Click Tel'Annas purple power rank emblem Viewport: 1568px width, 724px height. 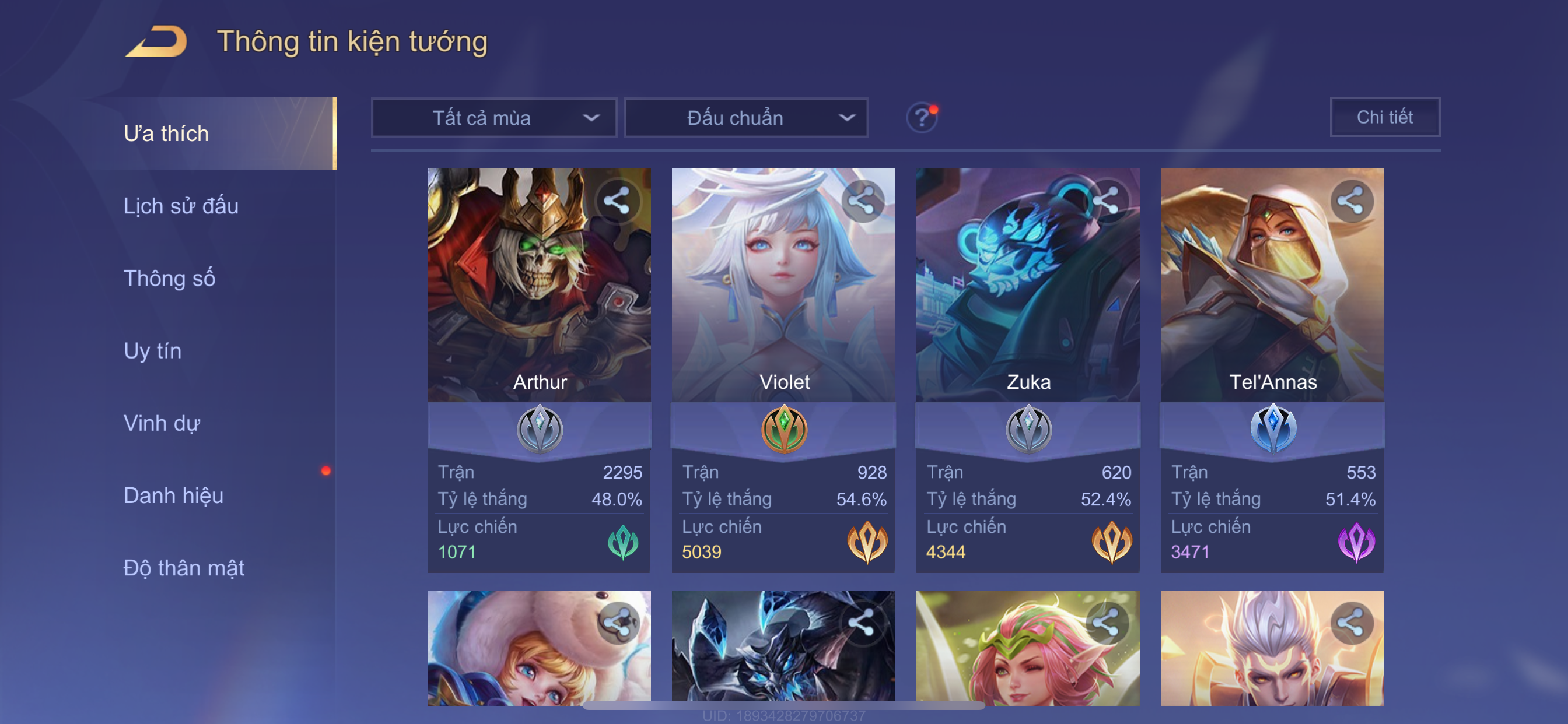(1356, 543)
